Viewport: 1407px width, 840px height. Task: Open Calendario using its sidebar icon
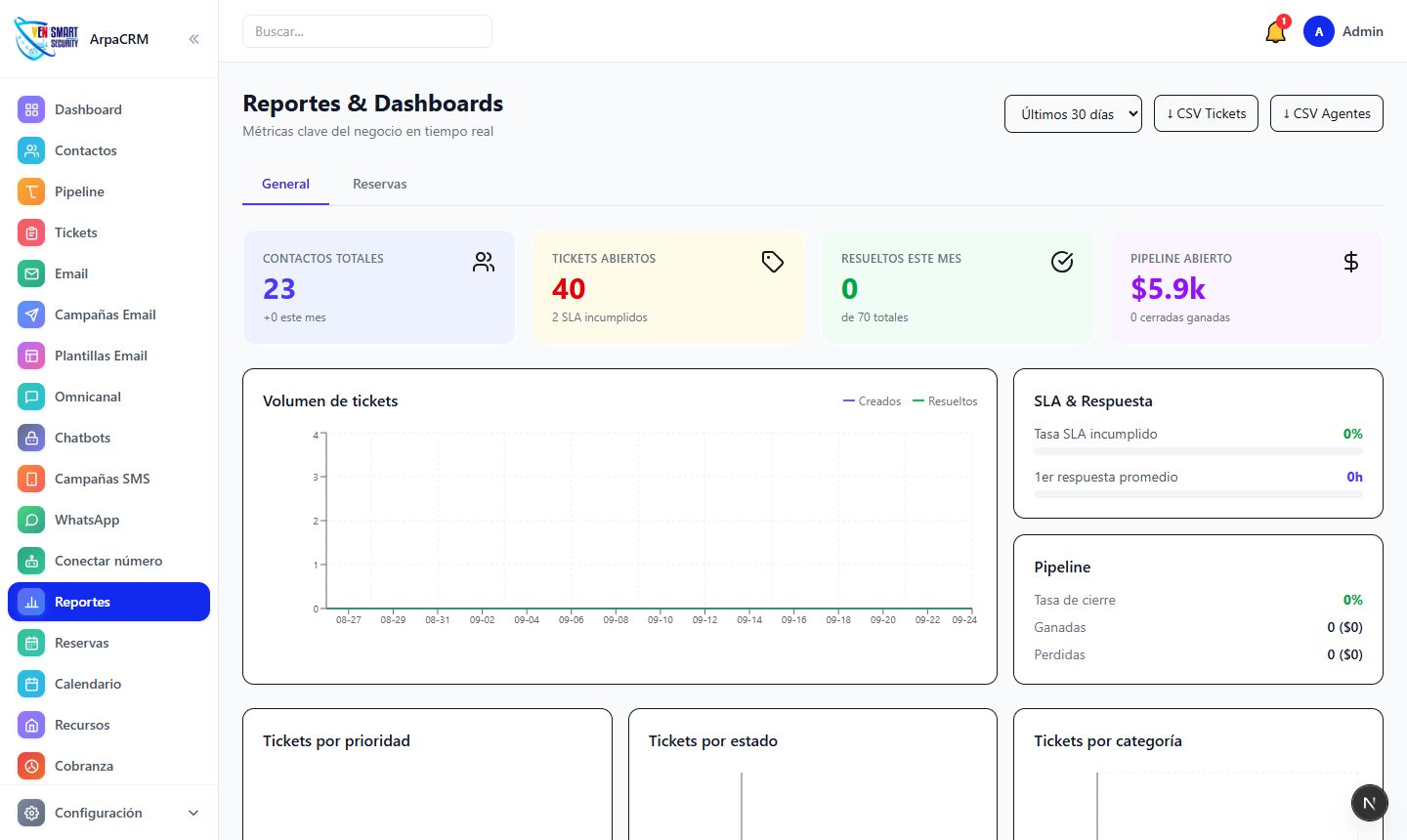[31, 684]
